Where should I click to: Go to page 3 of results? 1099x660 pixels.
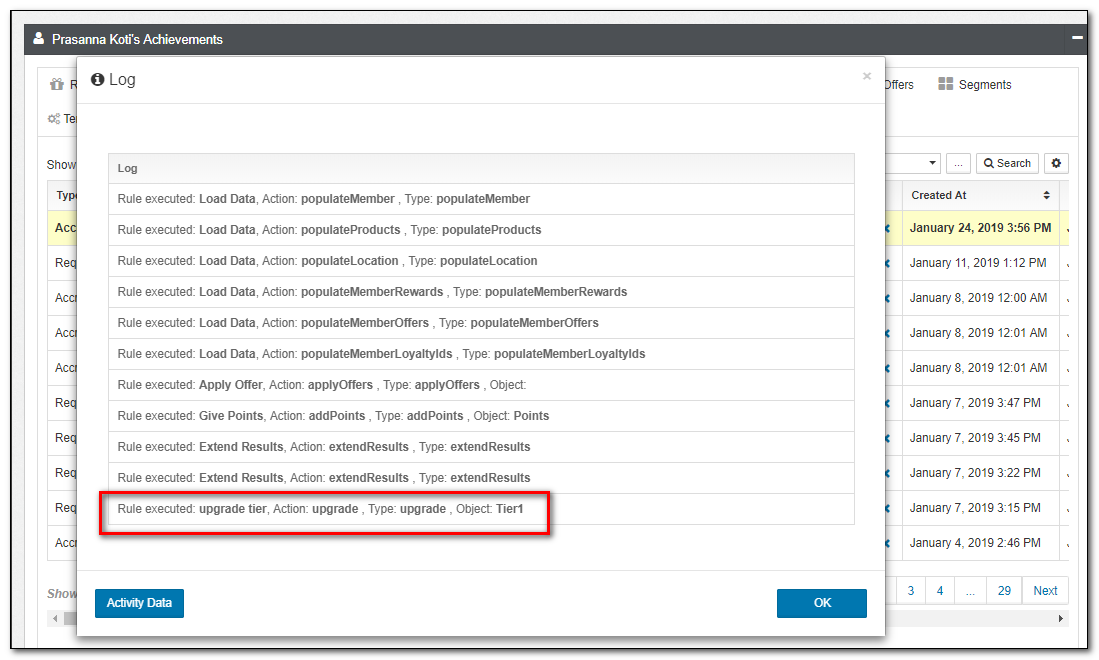click(x=910, y=591)
